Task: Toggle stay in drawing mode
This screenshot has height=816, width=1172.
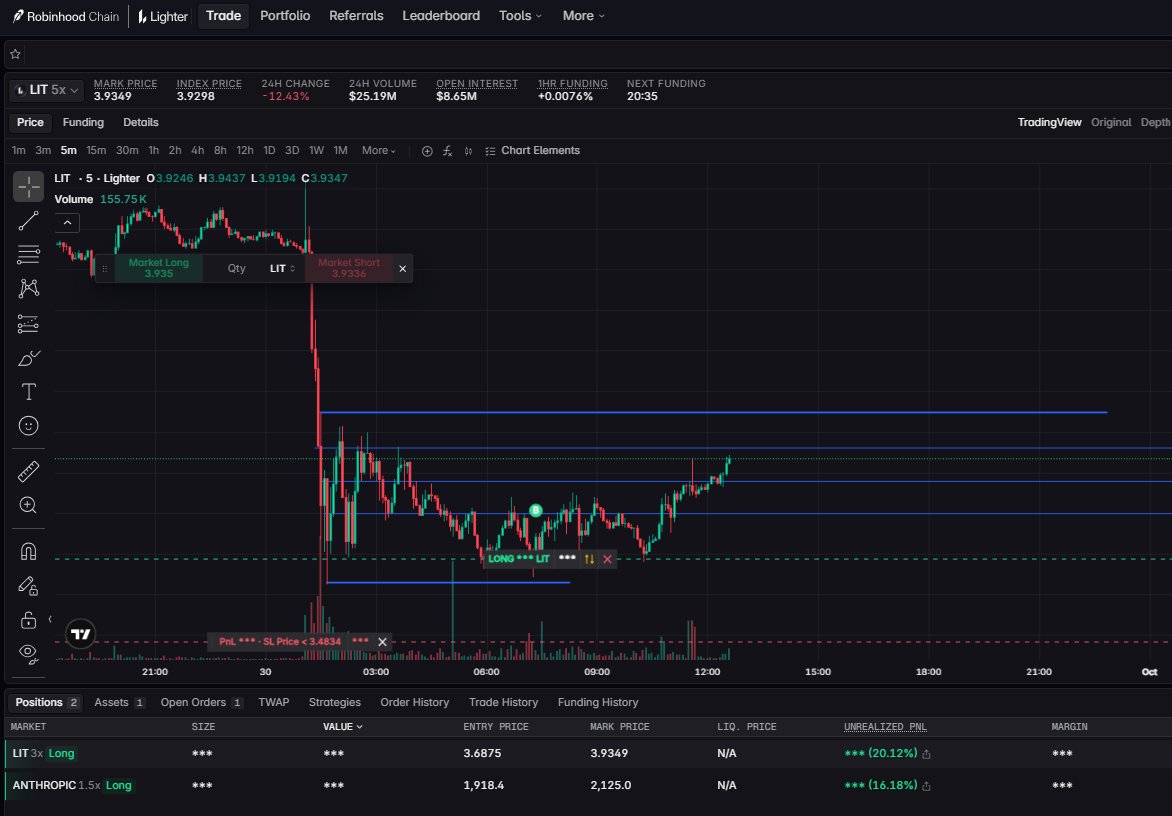Action: click(x=28, y=586)
